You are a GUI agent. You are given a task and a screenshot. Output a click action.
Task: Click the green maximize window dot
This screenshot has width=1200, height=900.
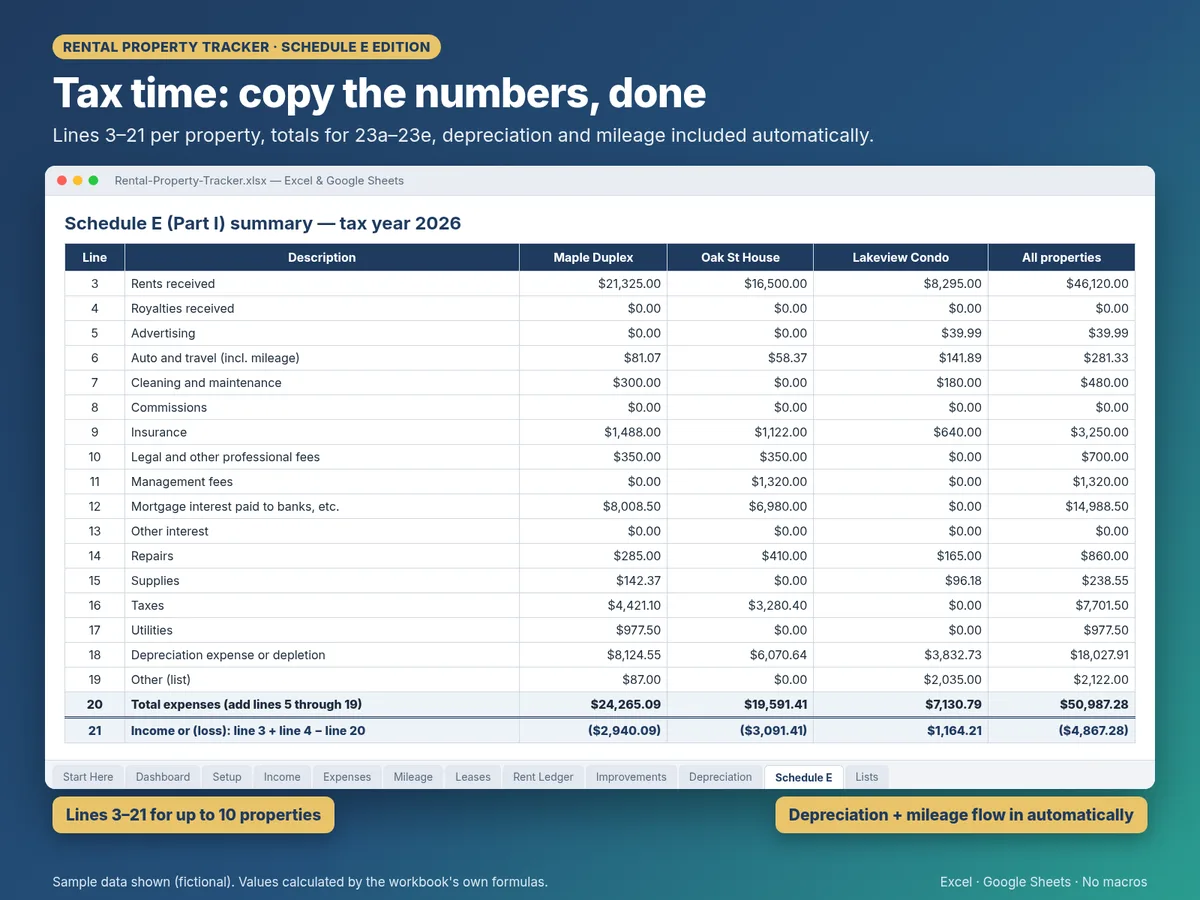point(94,181)
